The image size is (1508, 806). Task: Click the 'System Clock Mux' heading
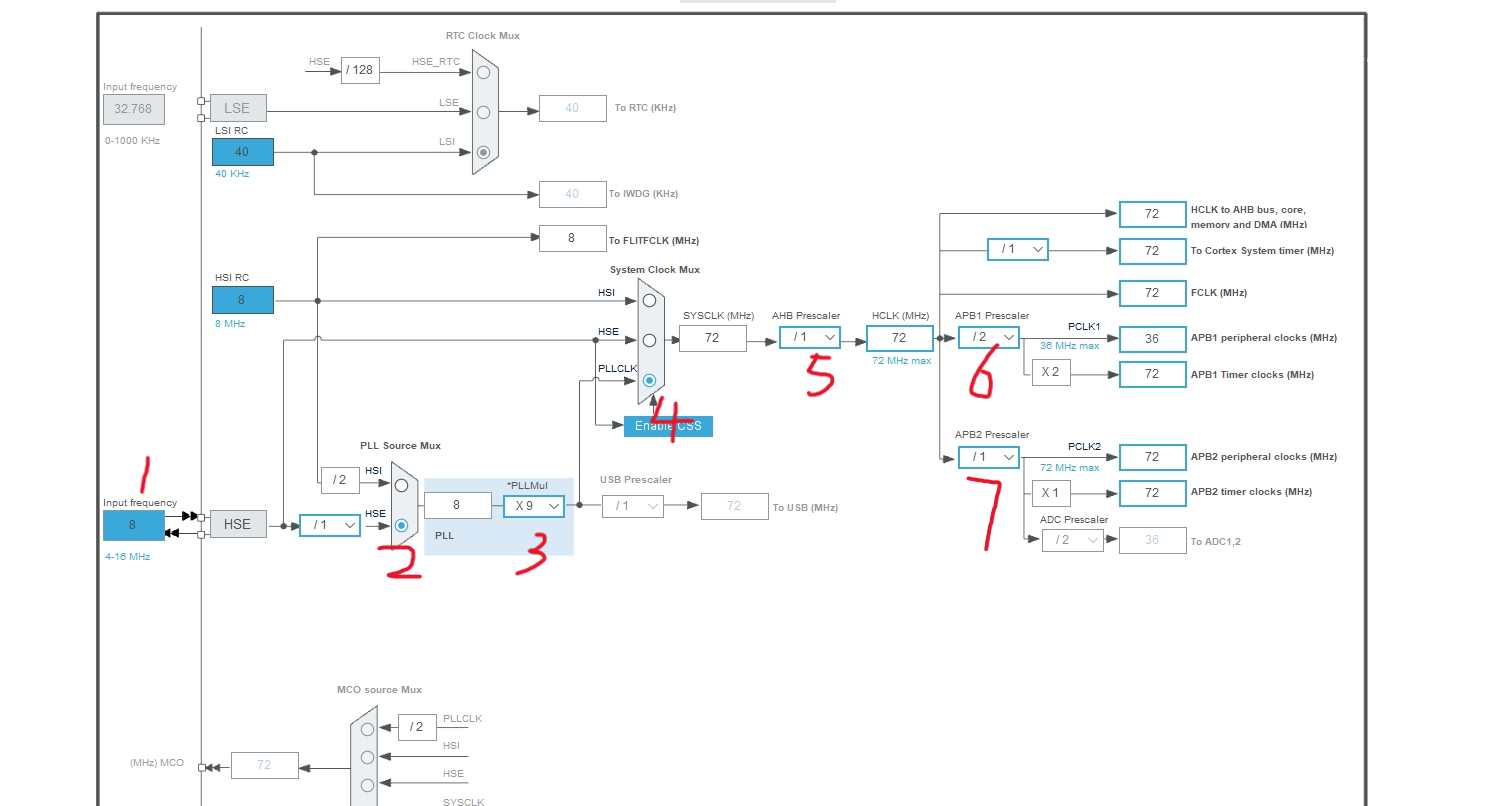pos(655,269)
